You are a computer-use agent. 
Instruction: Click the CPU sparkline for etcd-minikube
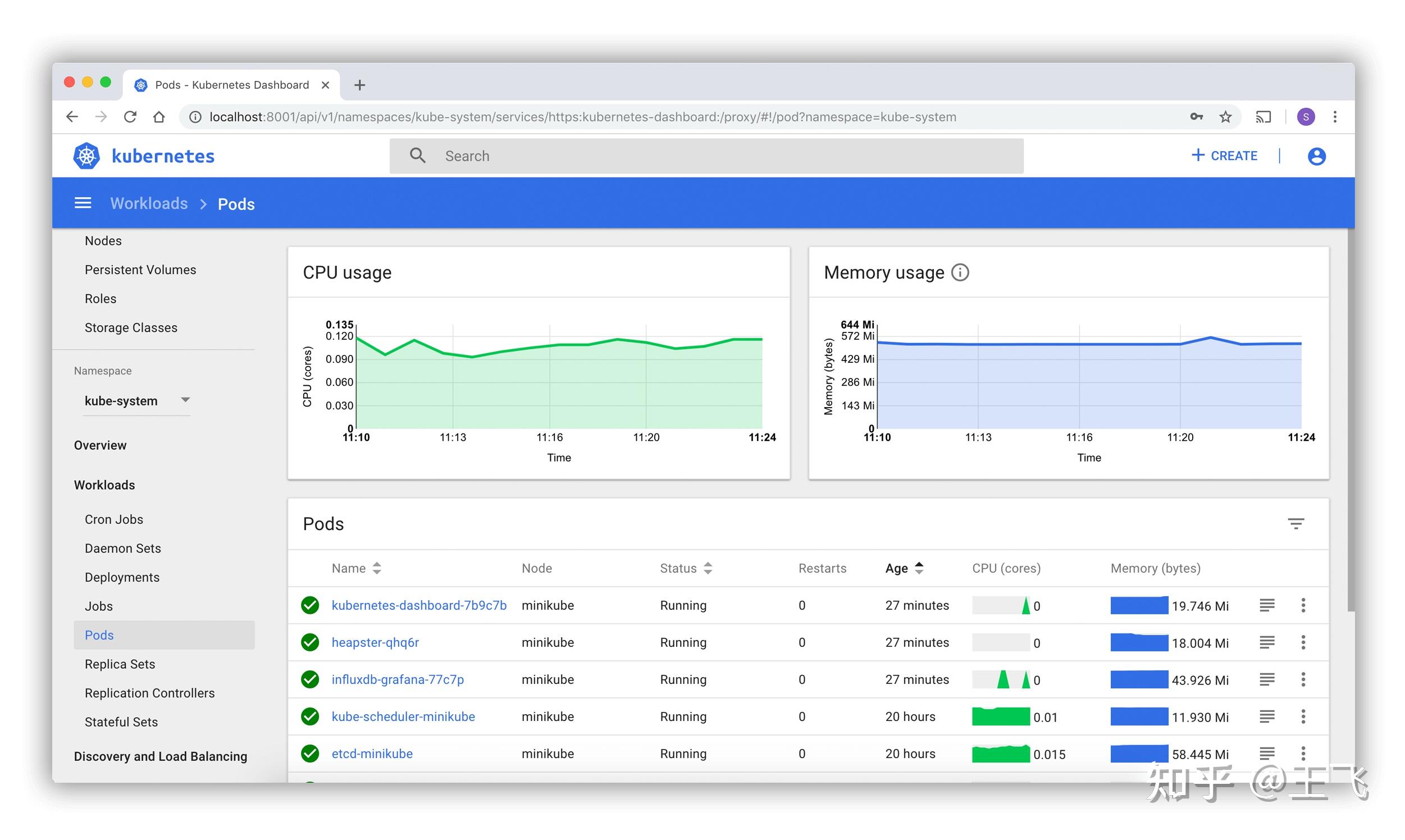click(x=1001, y=754)
